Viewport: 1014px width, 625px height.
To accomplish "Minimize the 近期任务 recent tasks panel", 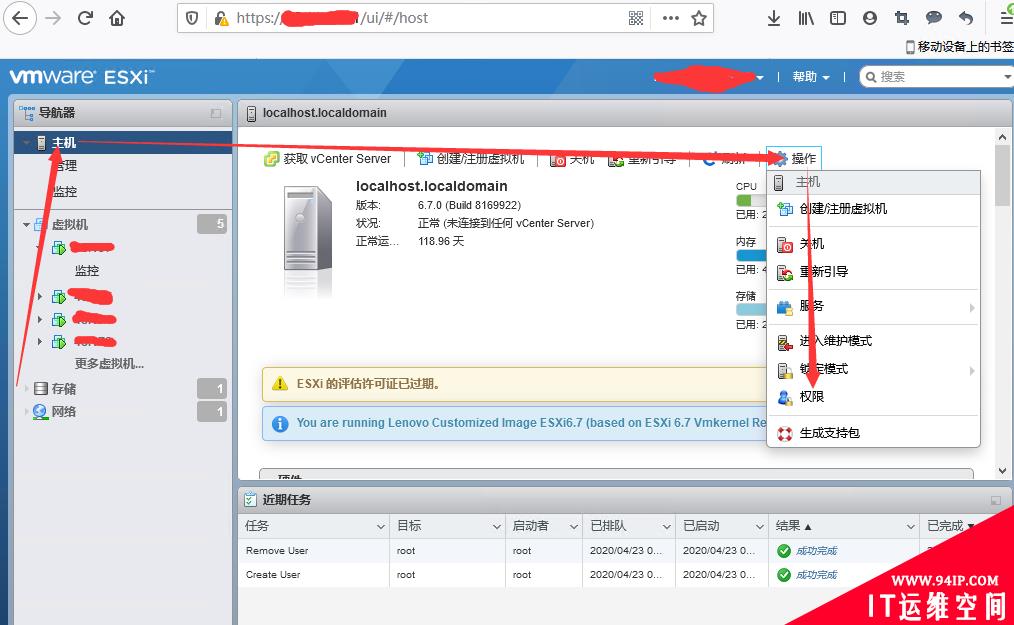I will click(x=996, y=500).
